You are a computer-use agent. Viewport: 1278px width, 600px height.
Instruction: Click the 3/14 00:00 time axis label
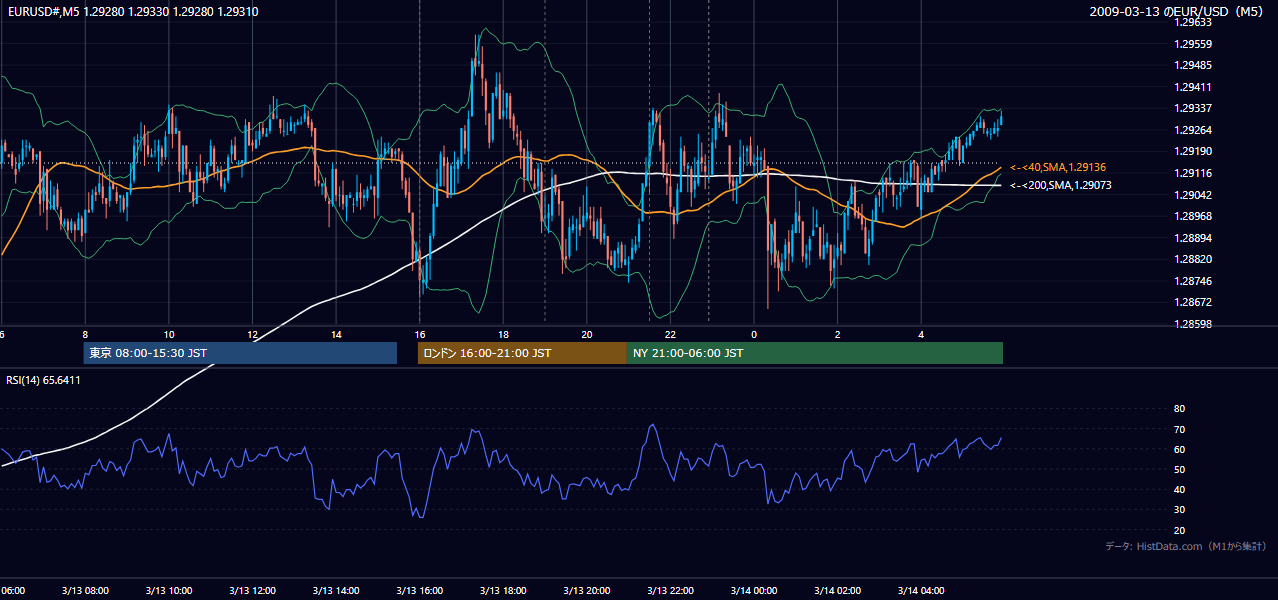(x=754, y=590)
